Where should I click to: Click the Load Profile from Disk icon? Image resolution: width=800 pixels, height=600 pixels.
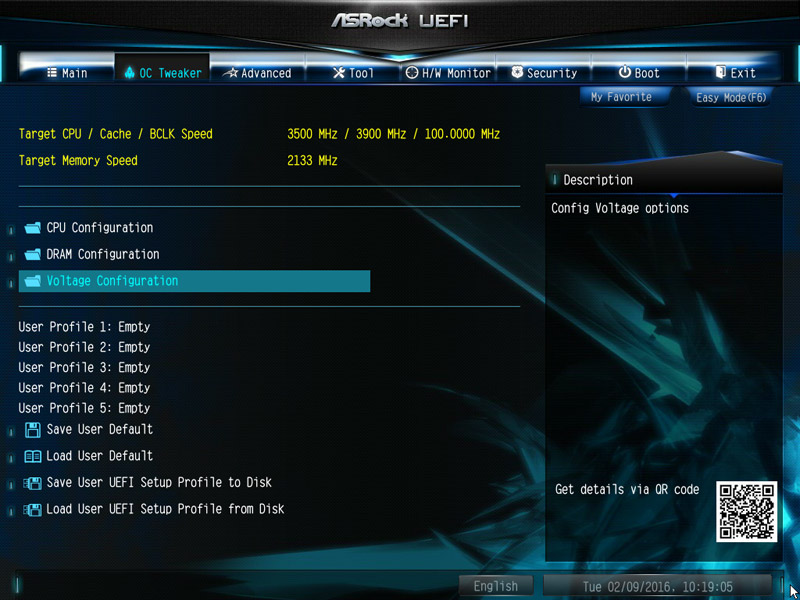pos(33,509)
